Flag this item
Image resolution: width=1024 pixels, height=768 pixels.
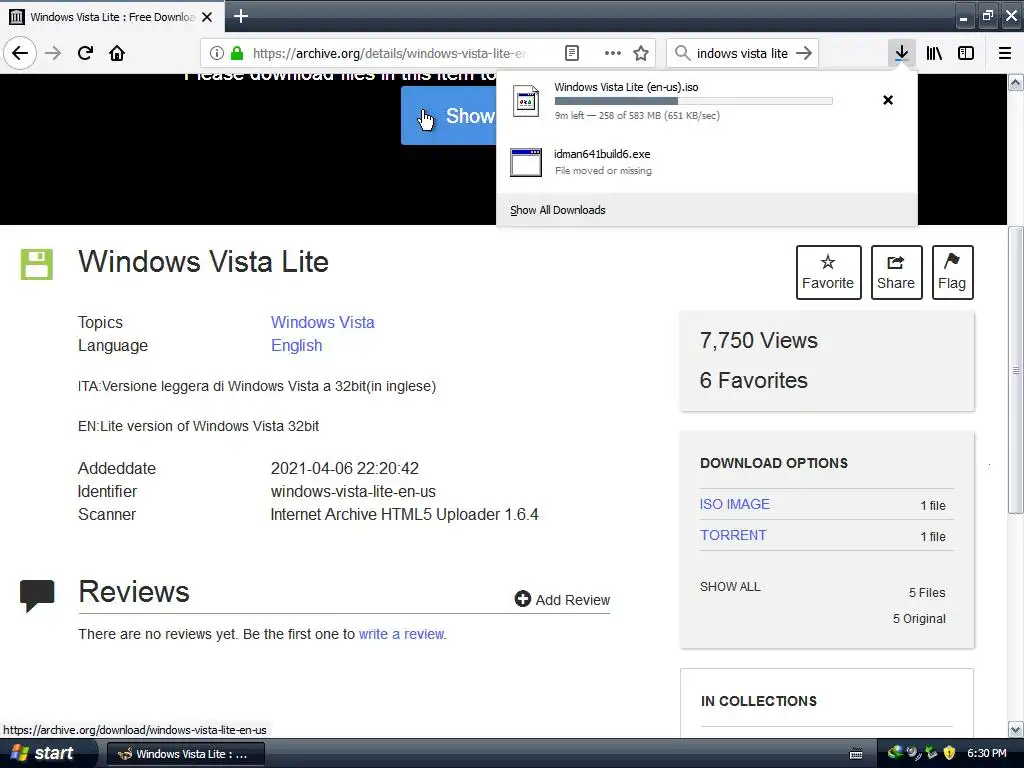952,272
